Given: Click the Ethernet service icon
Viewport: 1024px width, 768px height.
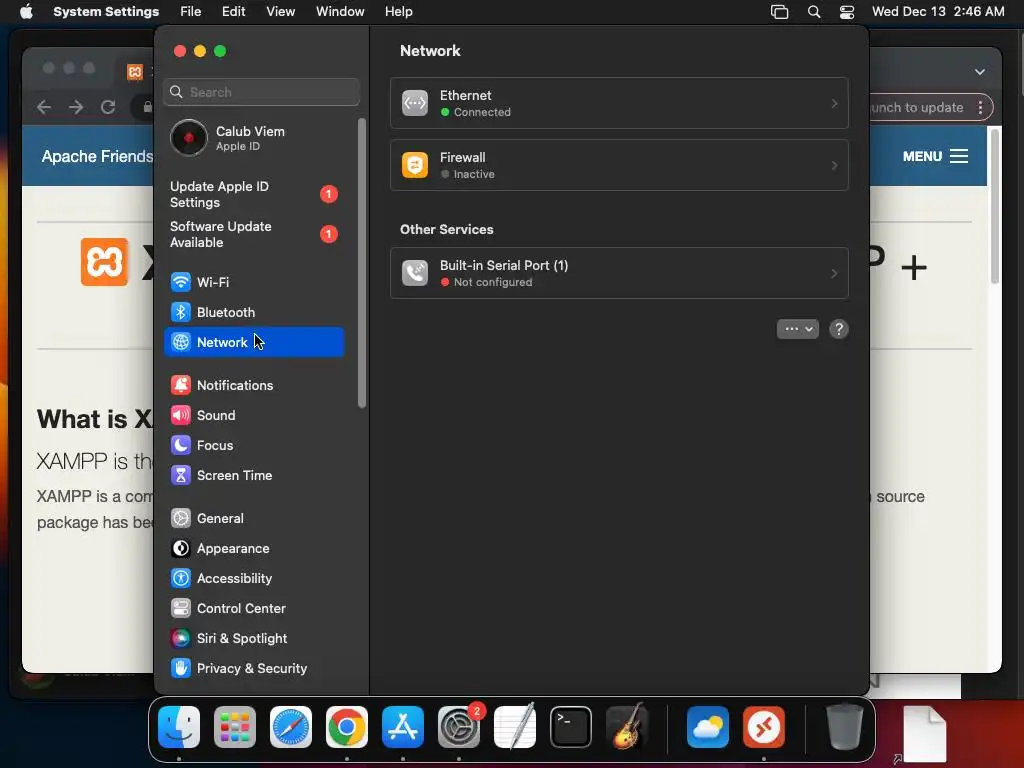Looking at the screenshot, I should [415, 103].
